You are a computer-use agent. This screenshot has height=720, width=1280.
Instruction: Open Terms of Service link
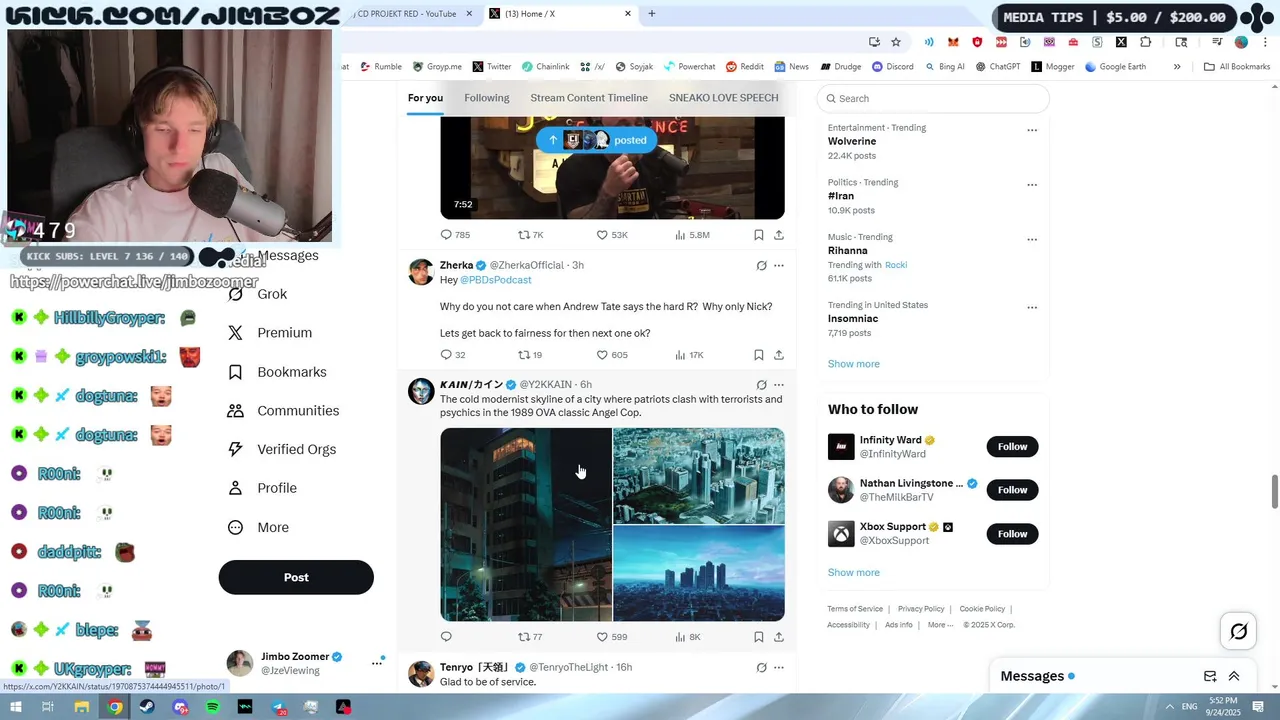[x=855, y=609]
